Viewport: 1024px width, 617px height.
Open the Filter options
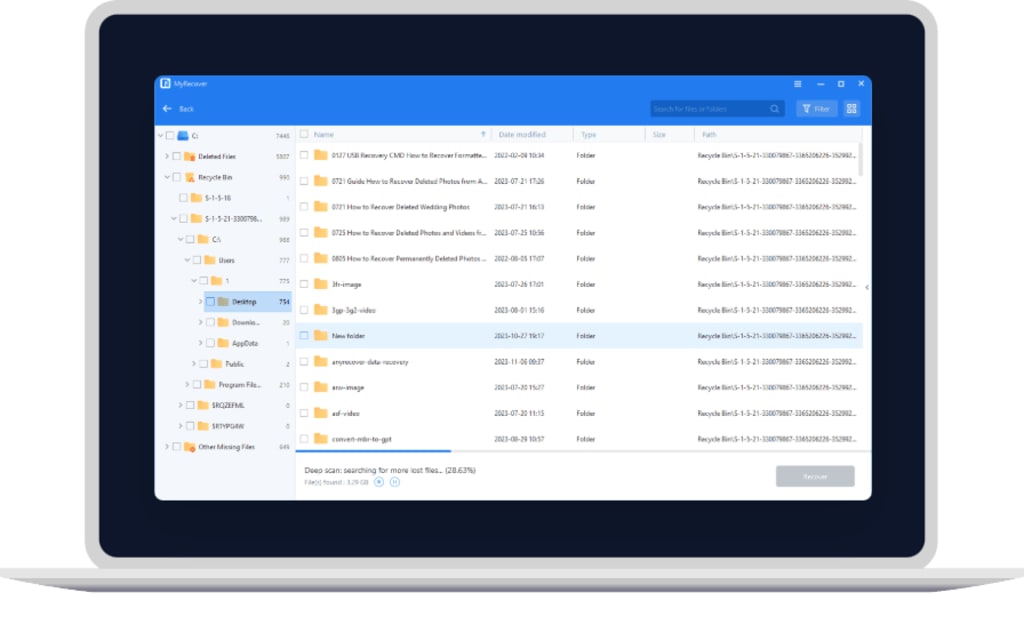click(816, 108)
